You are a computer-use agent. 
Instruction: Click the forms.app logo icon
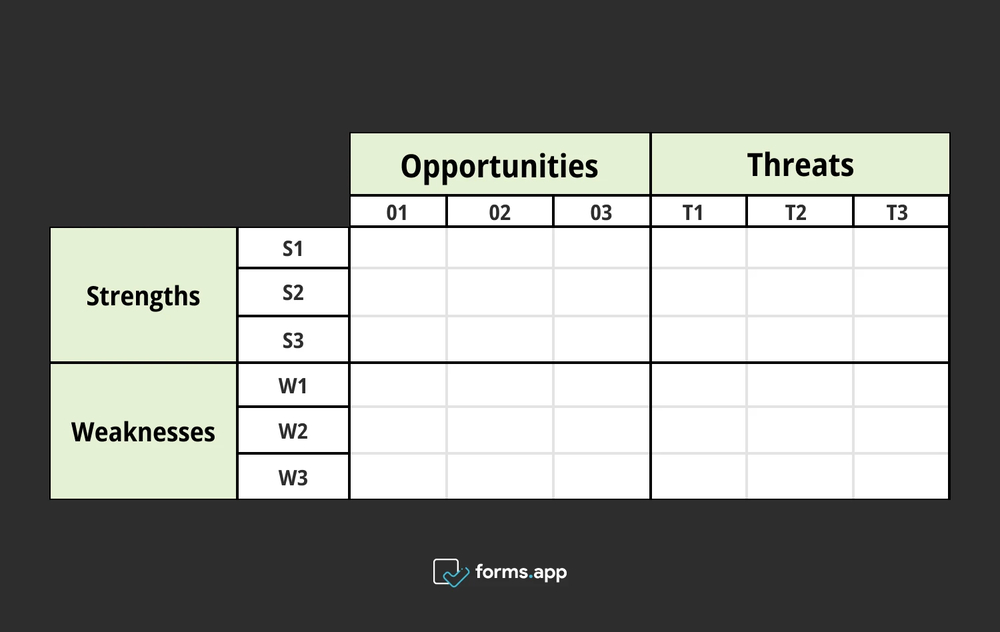[x=451, y=572]
